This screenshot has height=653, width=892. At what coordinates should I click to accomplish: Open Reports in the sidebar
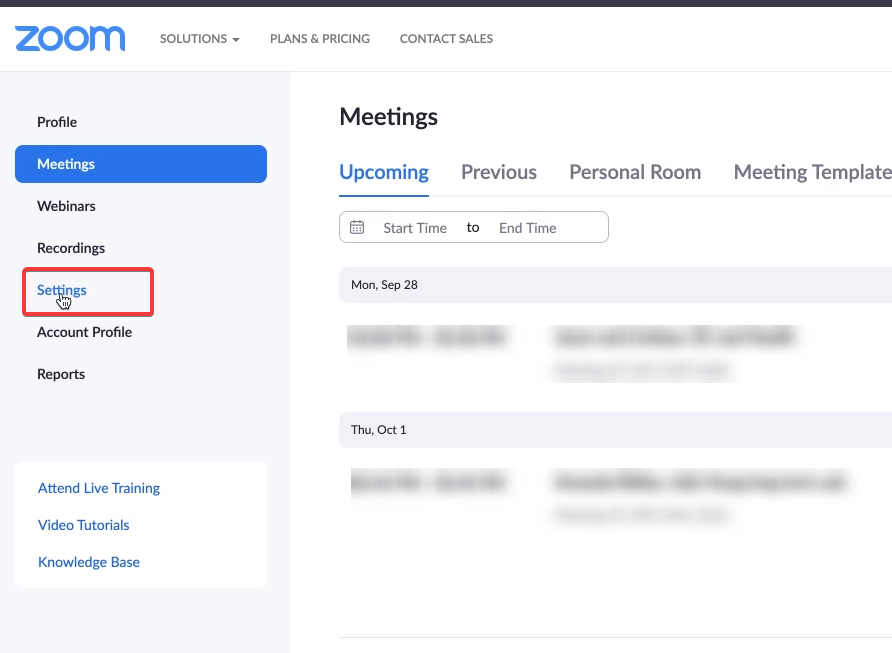pos(61,374)
